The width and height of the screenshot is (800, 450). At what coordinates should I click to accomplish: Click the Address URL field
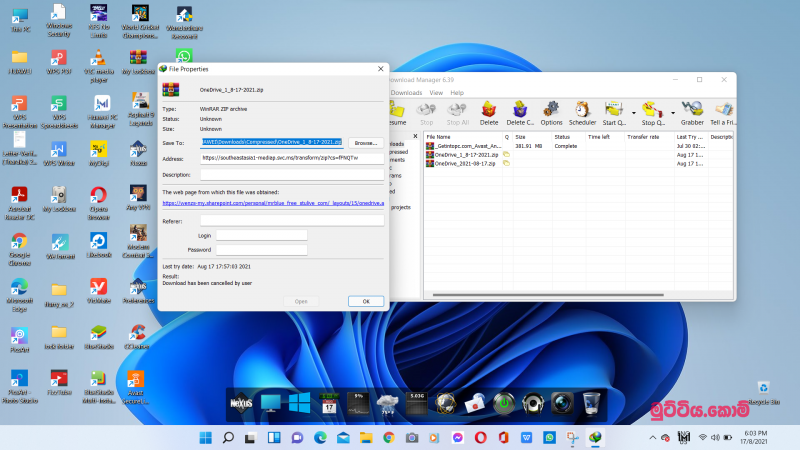(x=292, y=158)
